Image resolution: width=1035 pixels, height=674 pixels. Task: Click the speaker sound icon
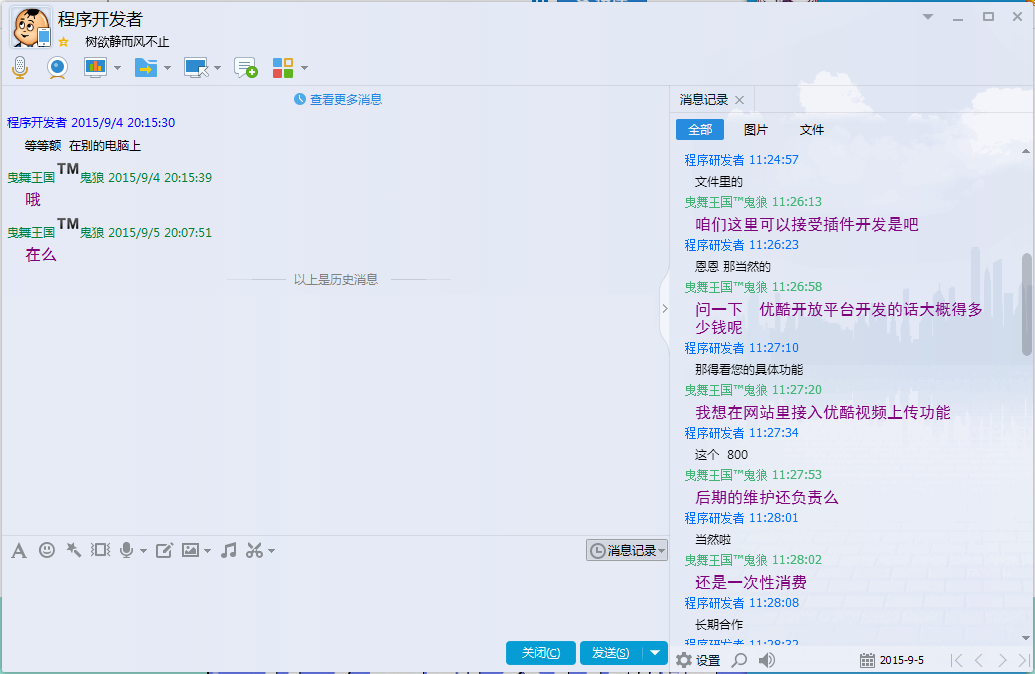click(766, 660)
